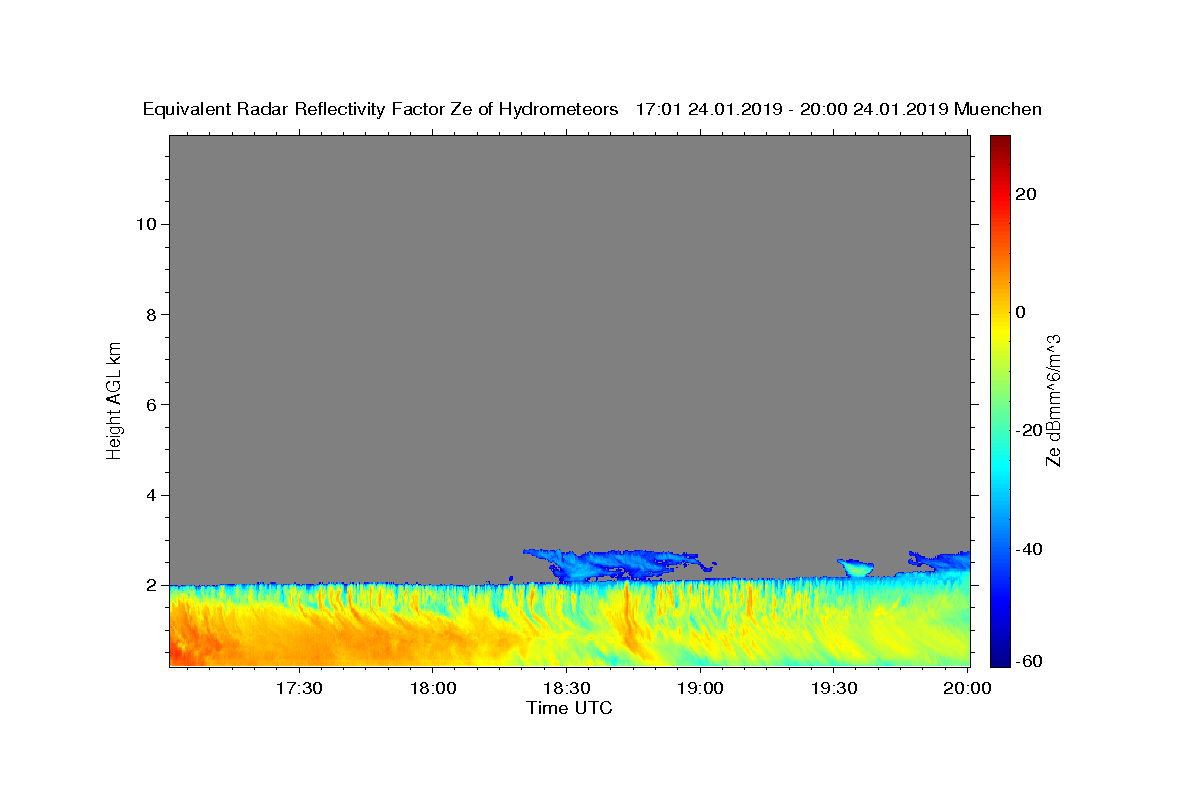Click the 'Ze dBmm^6/m^3' colorbar label
1200x800 pixels.
click(x=1053, y=400)
